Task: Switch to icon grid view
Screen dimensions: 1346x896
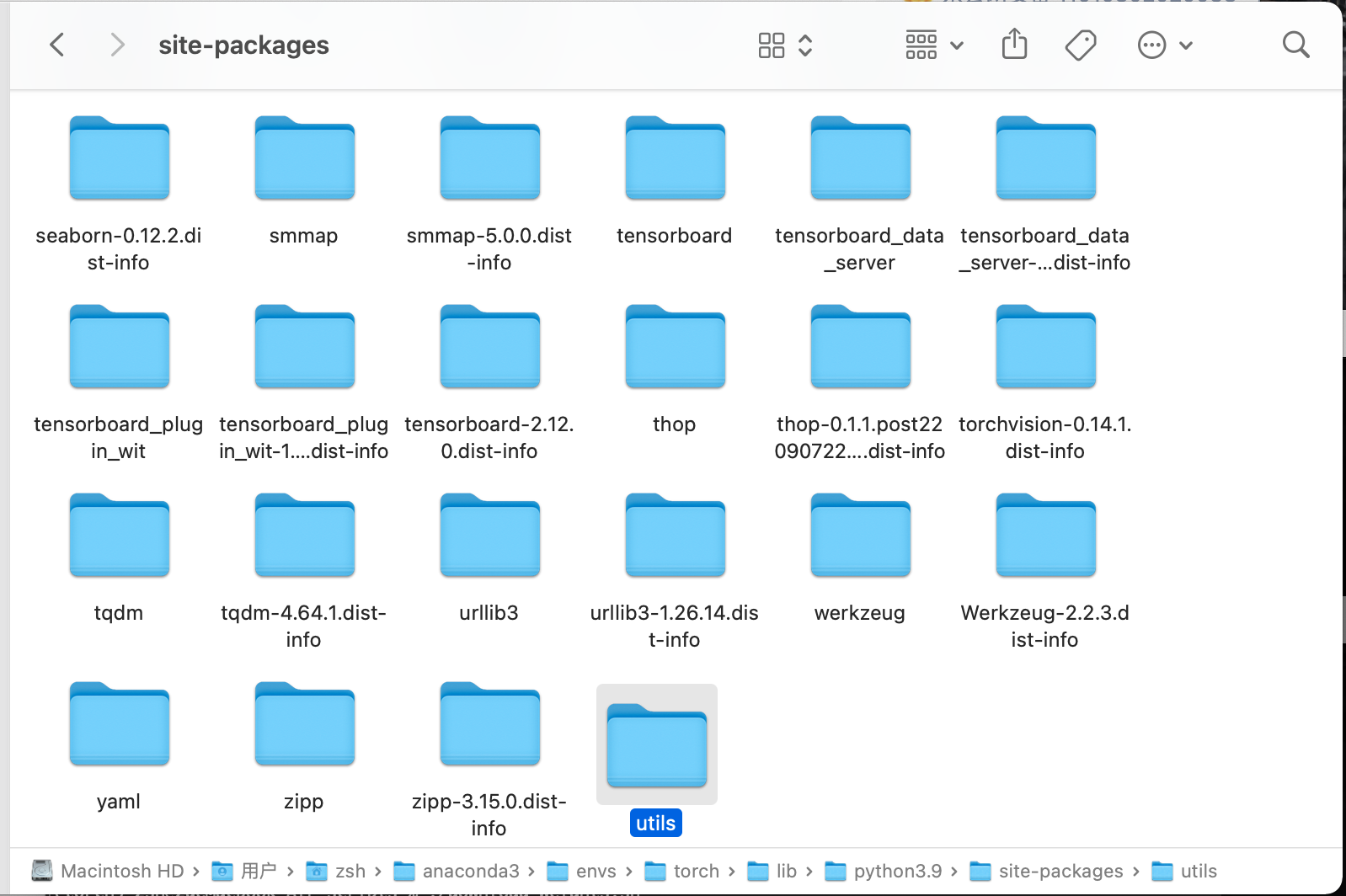Action: coord(772,45)
